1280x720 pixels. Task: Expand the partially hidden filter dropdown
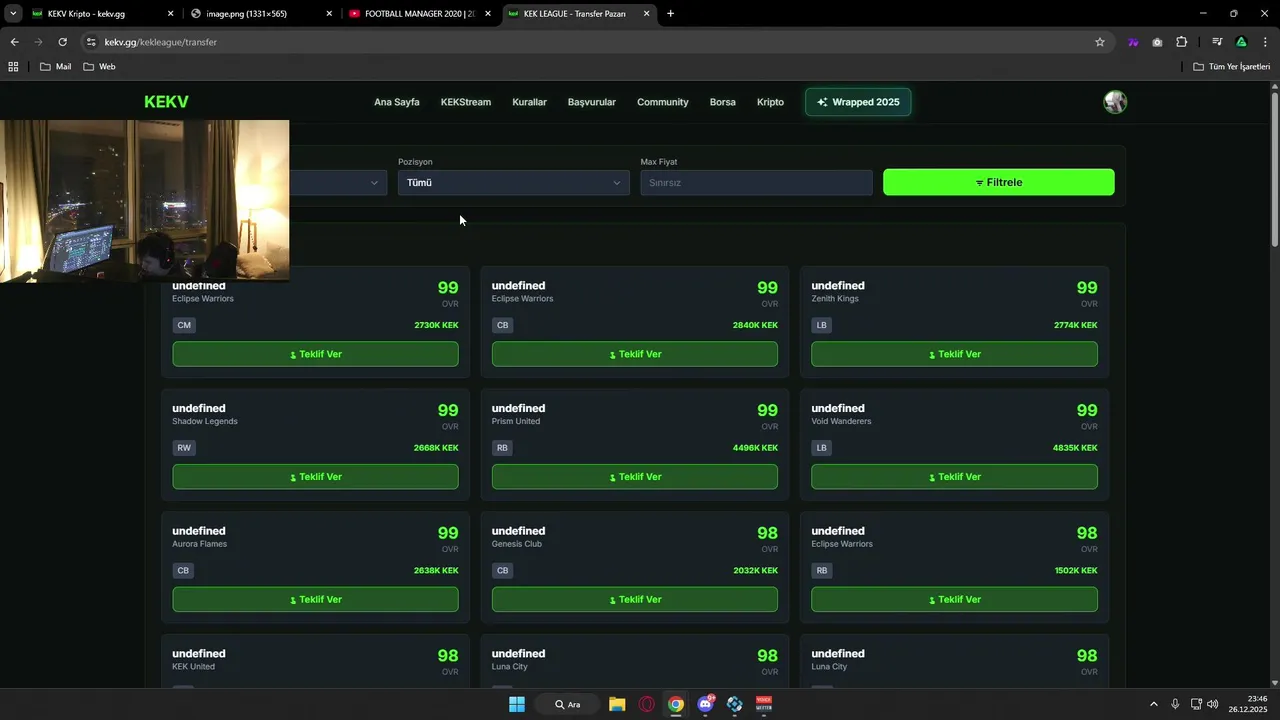pyautogui.click(x=338, y=183)
